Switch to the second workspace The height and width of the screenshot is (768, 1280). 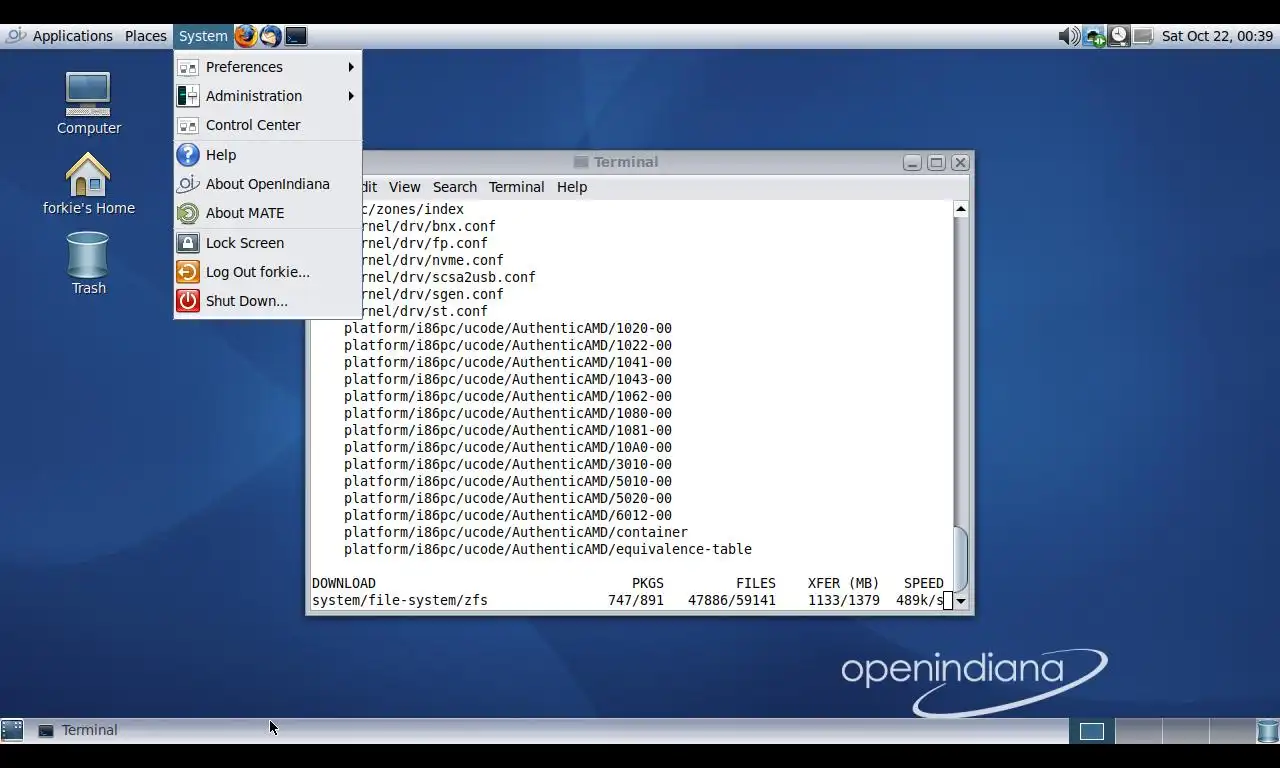click(x=1138, y=731)
